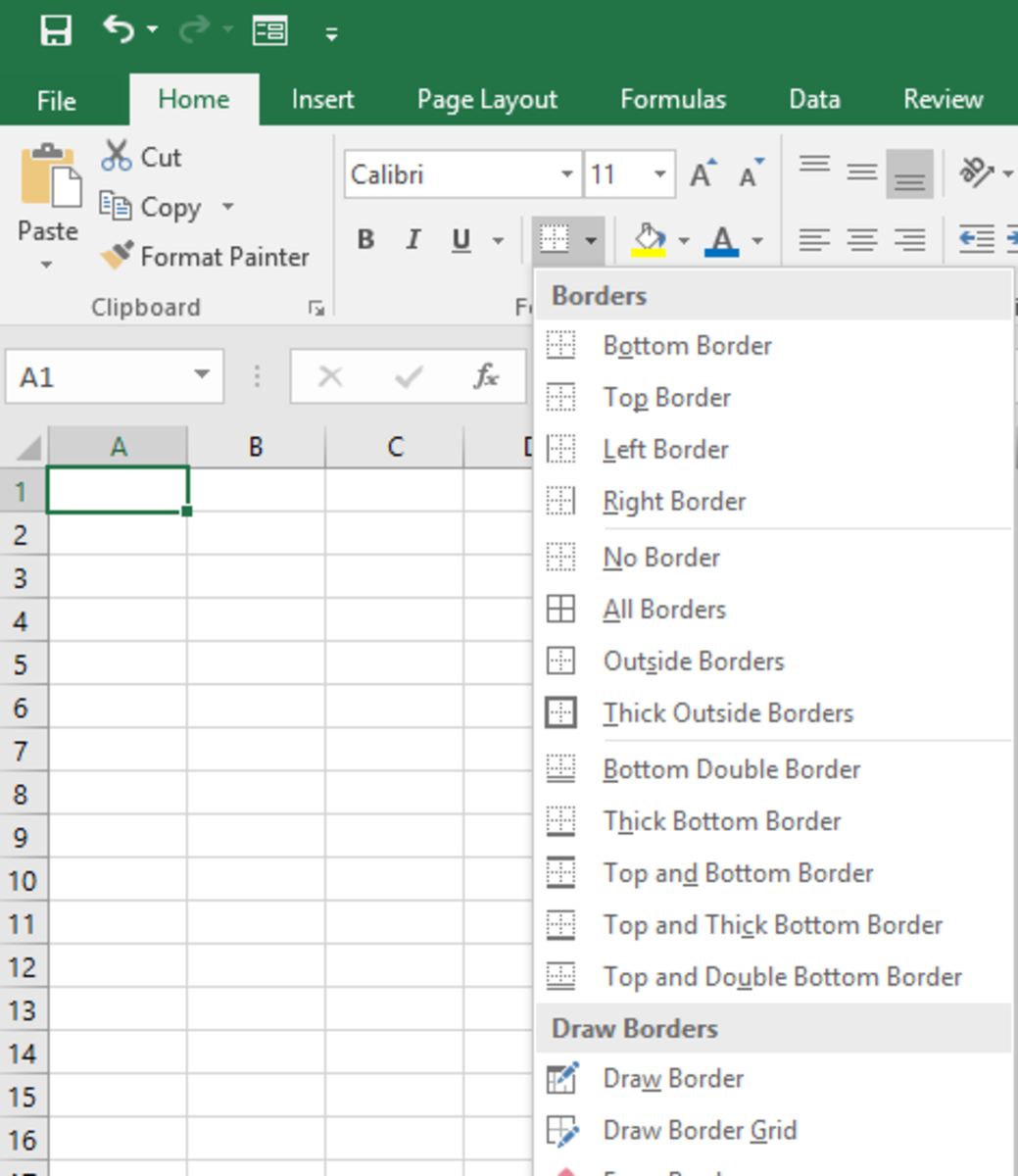Apply Underline formatting

(459, 239)
